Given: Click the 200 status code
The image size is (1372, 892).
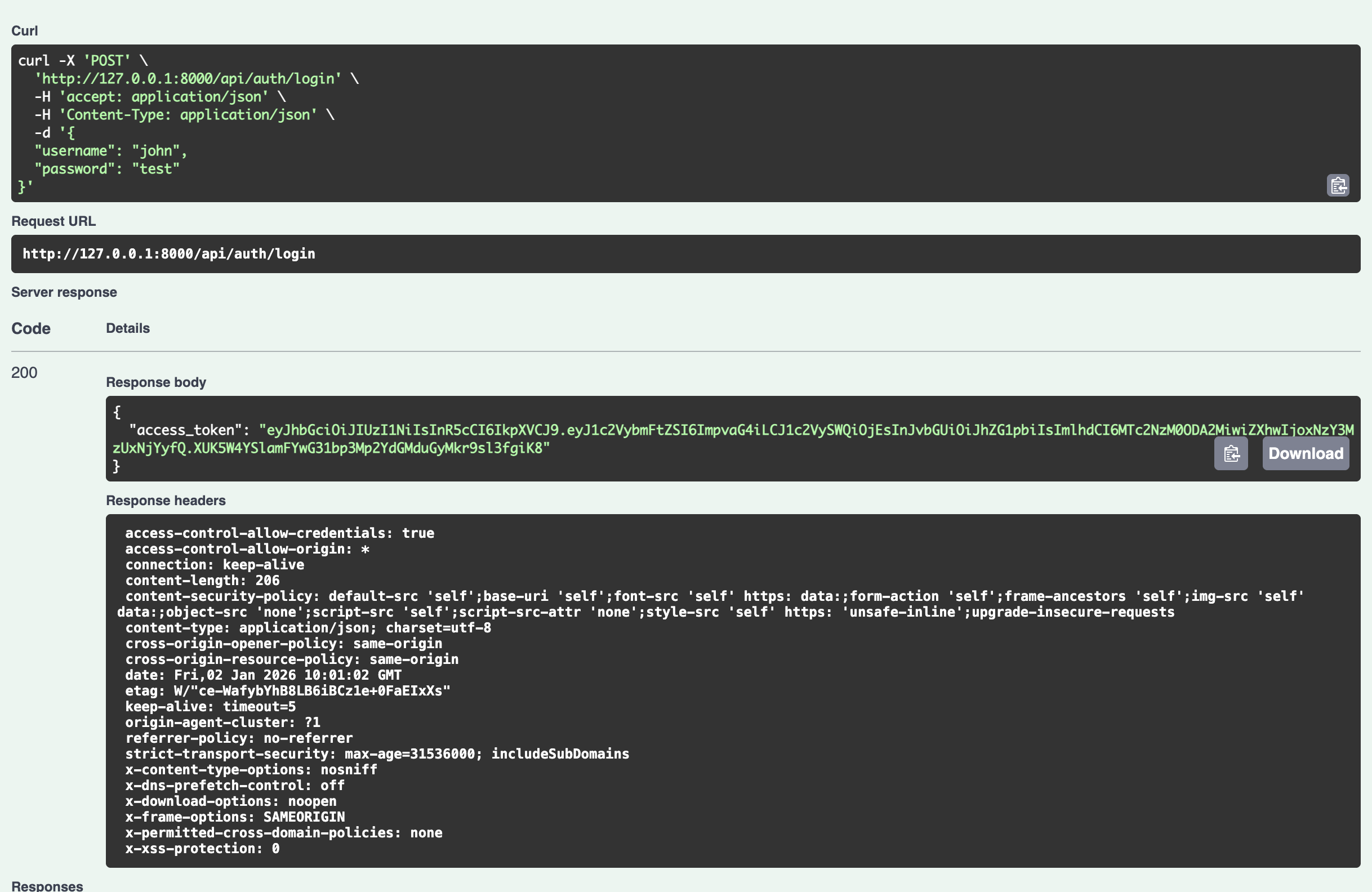Looking at the screenshot, I should [x=24, y=372].
